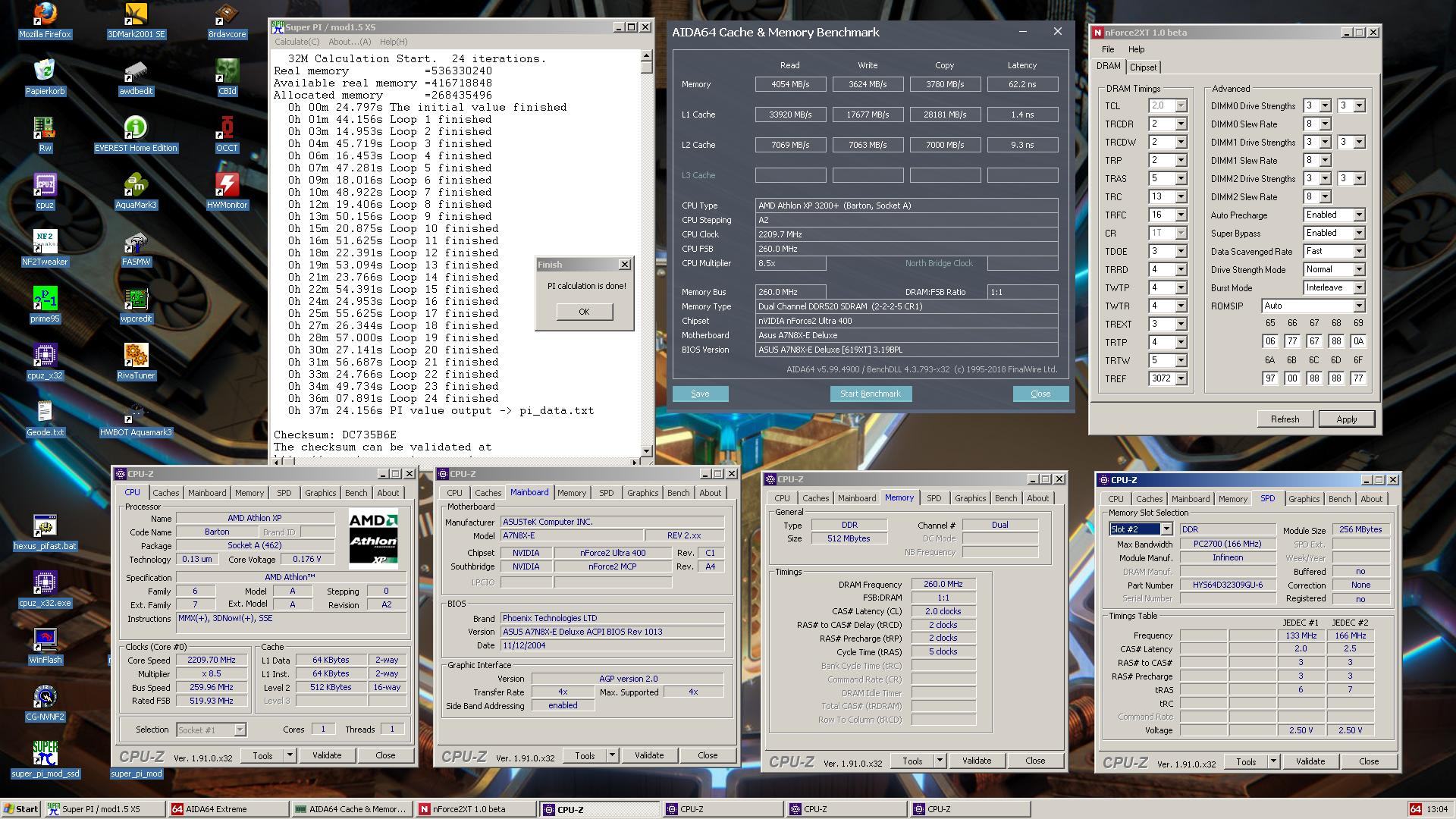Open RivaTuner desktop icon

(x=136, y=362)
